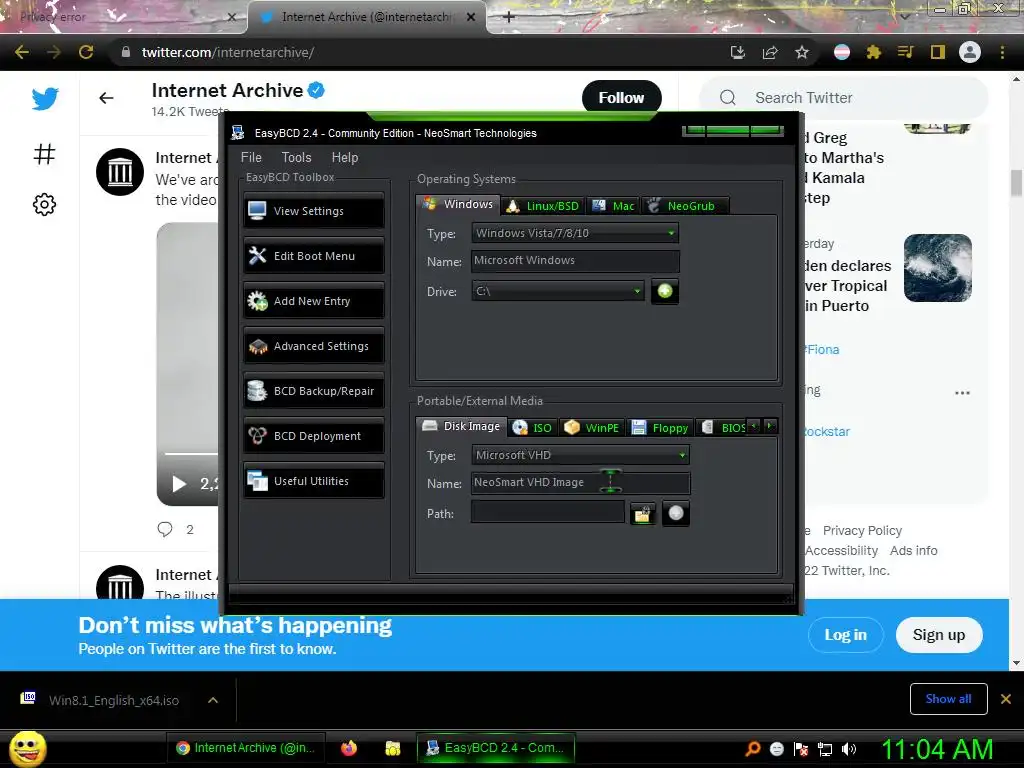Select the WinPE tab
Image resolution: width=1024 pixels, height=768 pixels.
click(x=592, y=428)
